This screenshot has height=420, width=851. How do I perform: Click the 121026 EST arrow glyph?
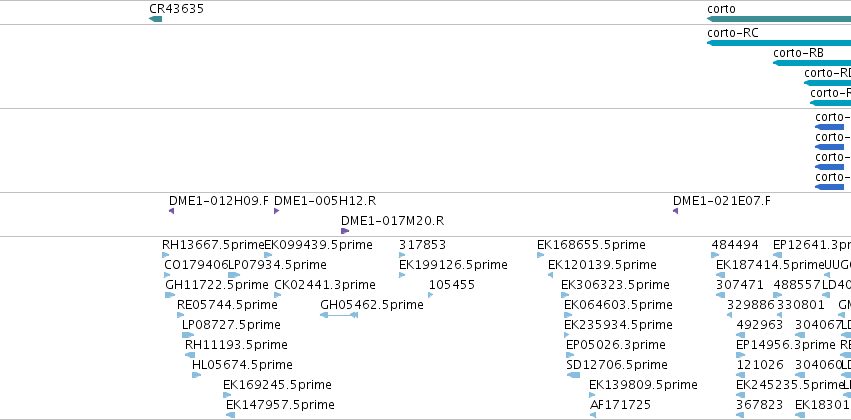[740, 376]
